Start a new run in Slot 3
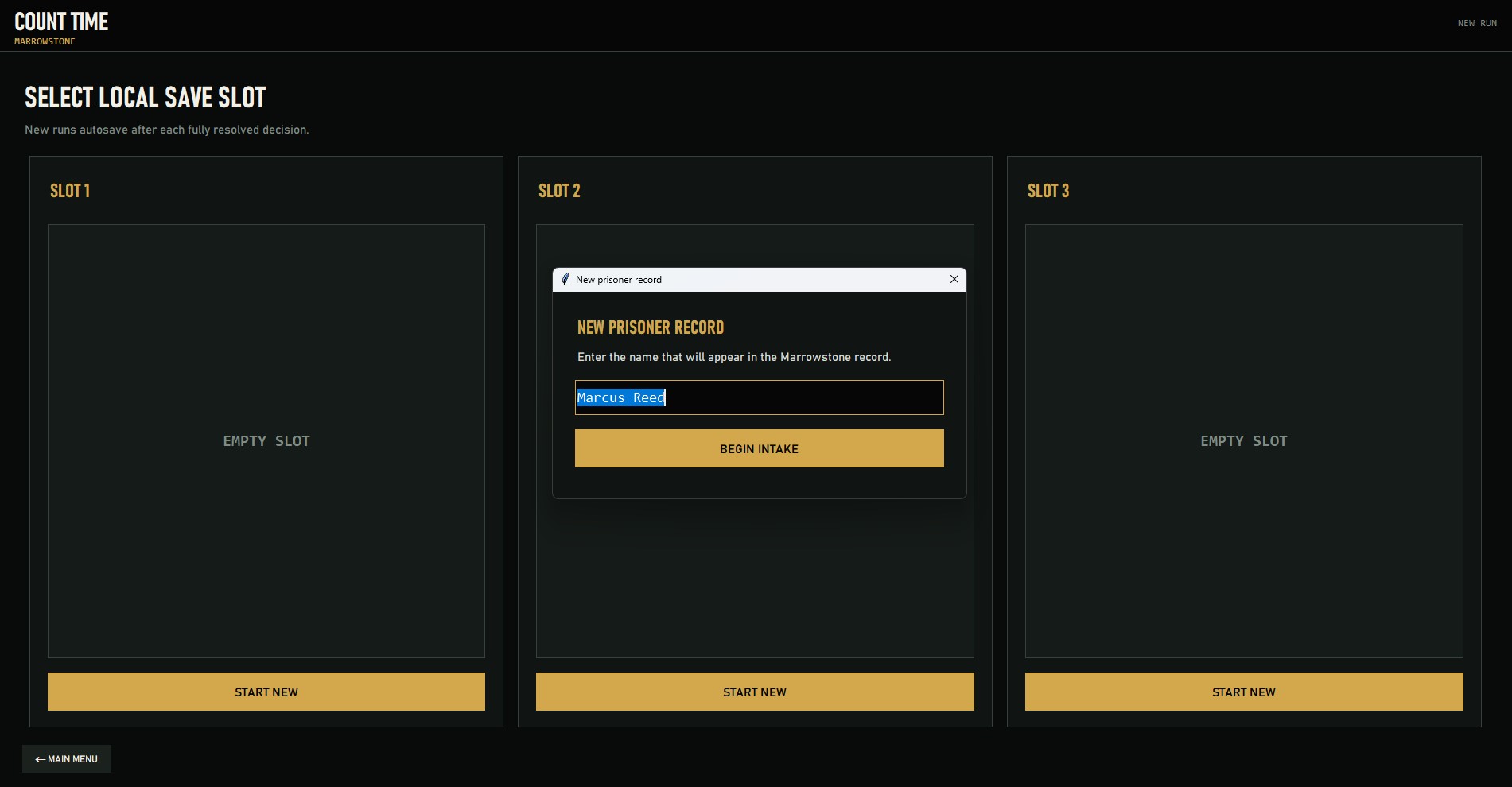 click(x=1244, y=692)
